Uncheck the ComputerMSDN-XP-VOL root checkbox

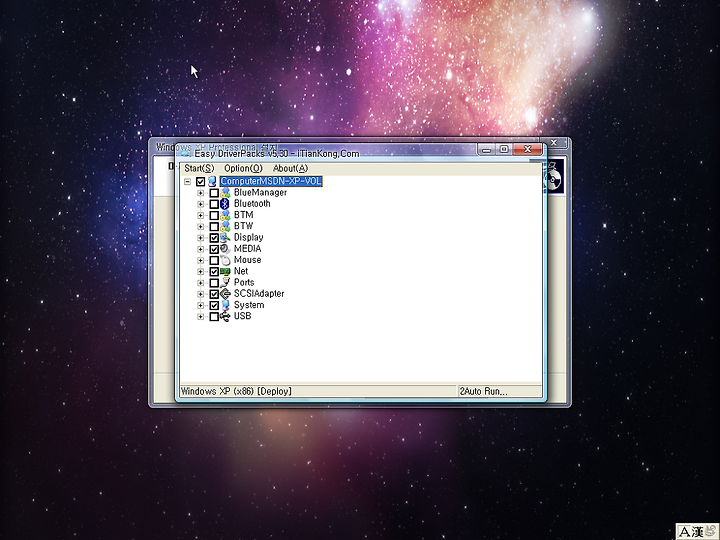(201, 182)
